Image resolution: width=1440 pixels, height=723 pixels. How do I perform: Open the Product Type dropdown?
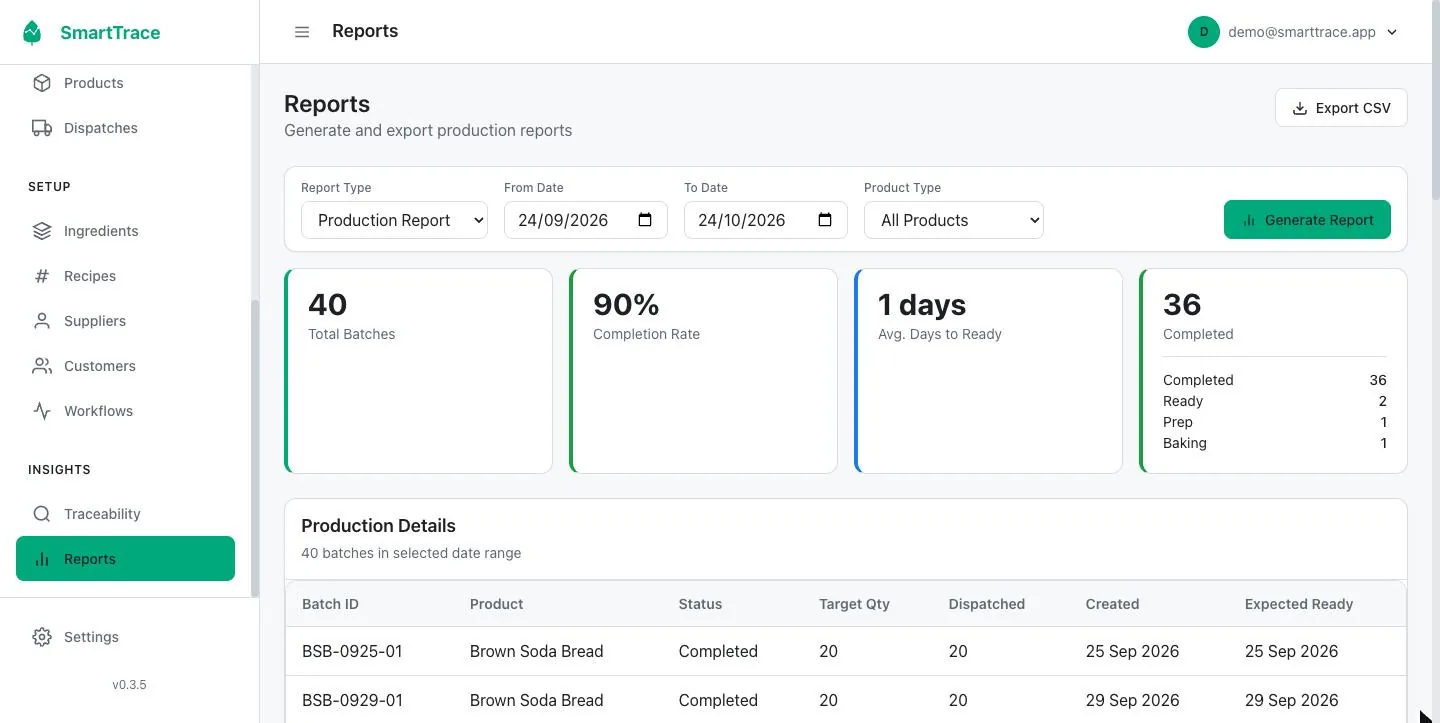pos(954,220)
